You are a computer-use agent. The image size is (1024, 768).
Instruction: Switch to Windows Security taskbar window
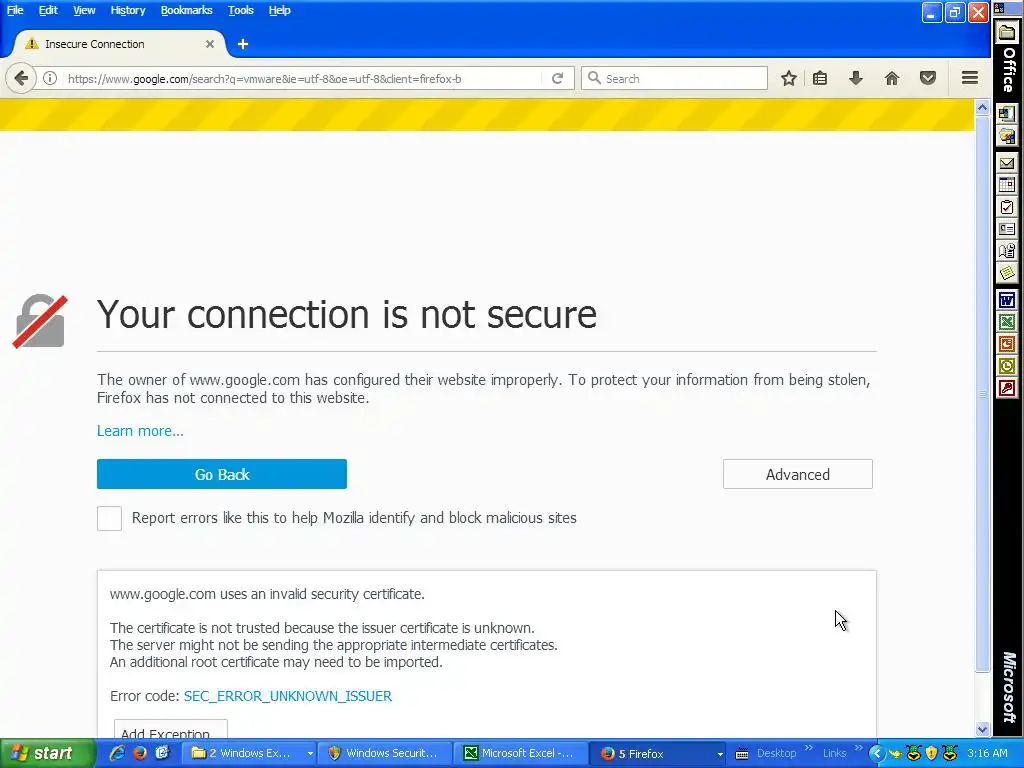tap(384, 754)
